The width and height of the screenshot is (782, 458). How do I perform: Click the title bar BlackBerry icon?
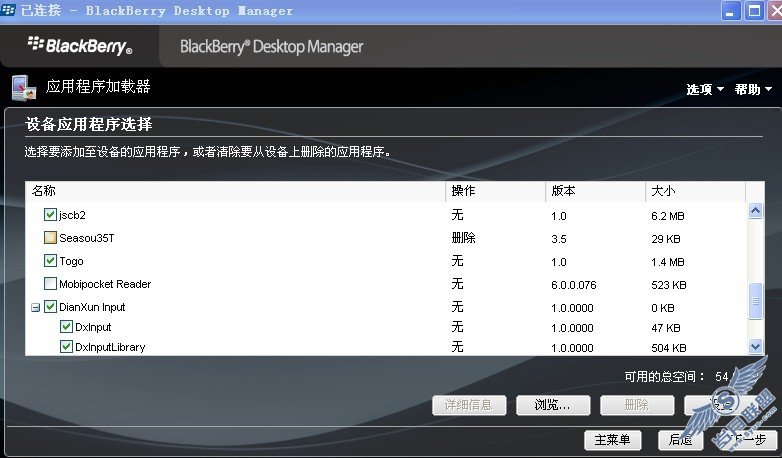[x=8, y=10]
